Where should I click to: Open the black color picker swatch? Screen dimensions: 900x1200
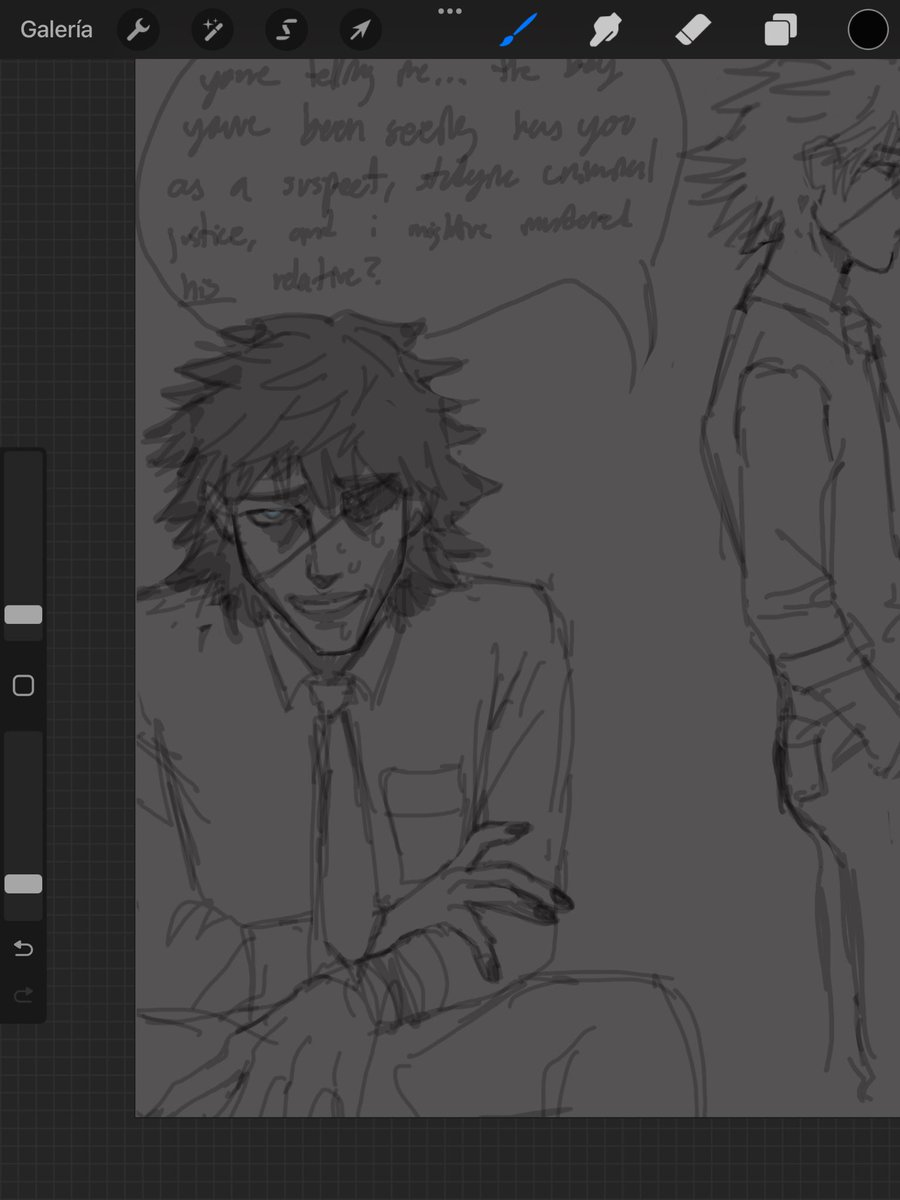[x=868, y=30]
